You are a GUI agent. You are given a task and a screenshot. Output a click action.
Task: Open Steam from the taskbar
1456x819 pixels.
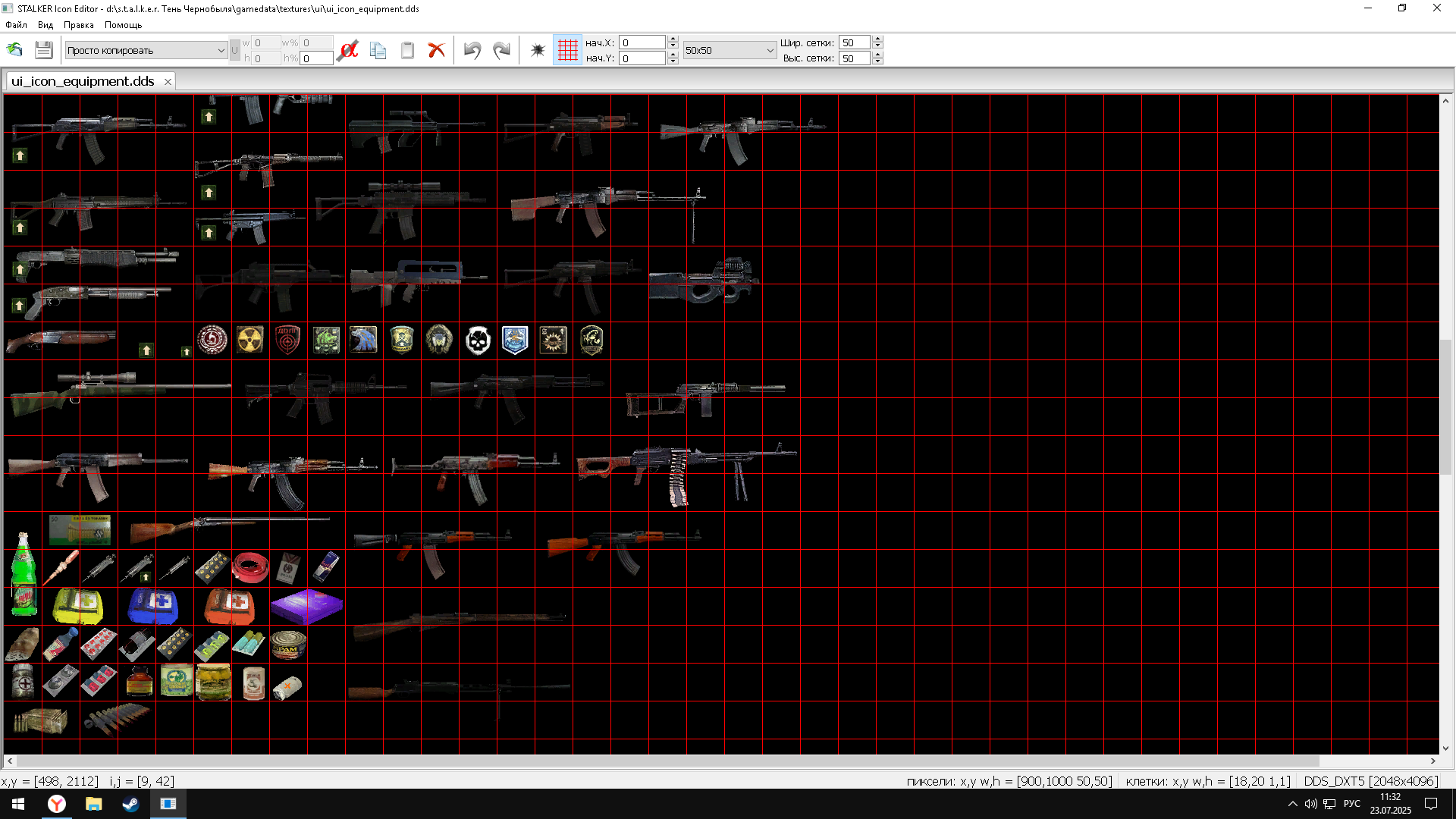coord(130,804)
